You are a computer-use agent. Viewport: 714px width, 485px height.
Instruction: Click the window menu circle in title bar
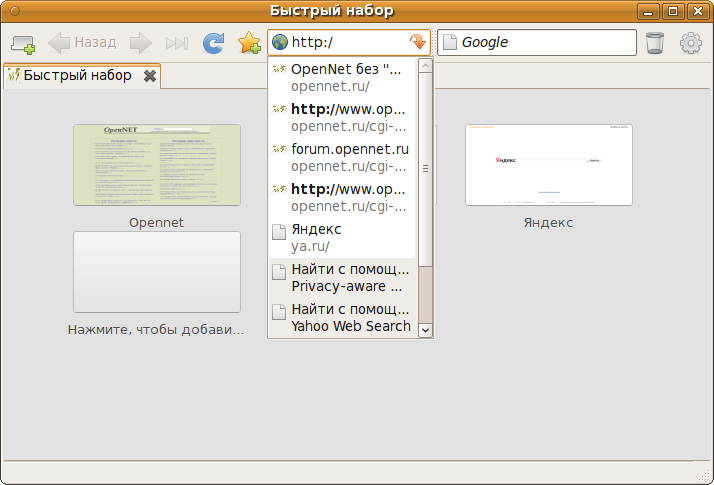coord(15,10)
